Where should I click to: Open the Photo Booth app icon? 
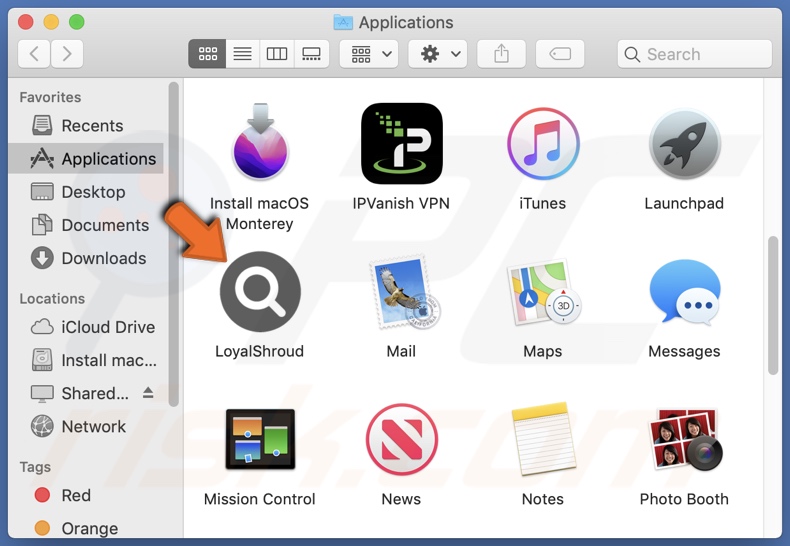pos(685,439)
